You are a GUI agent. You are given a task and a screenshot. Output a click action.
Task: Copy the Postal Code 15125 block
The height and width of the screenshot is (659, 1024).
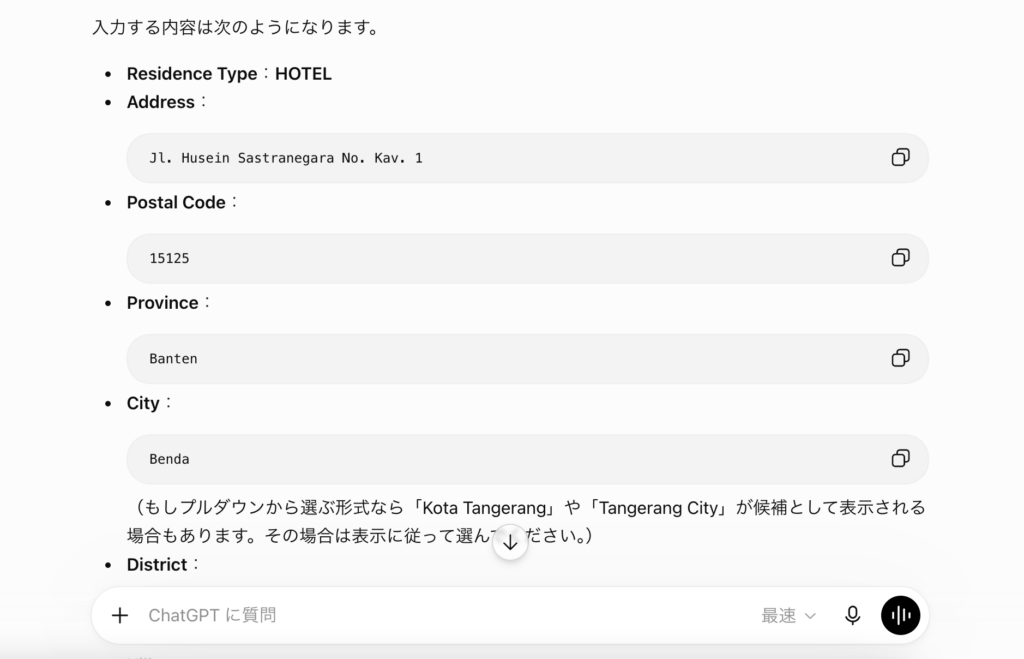tap(900, 258)
